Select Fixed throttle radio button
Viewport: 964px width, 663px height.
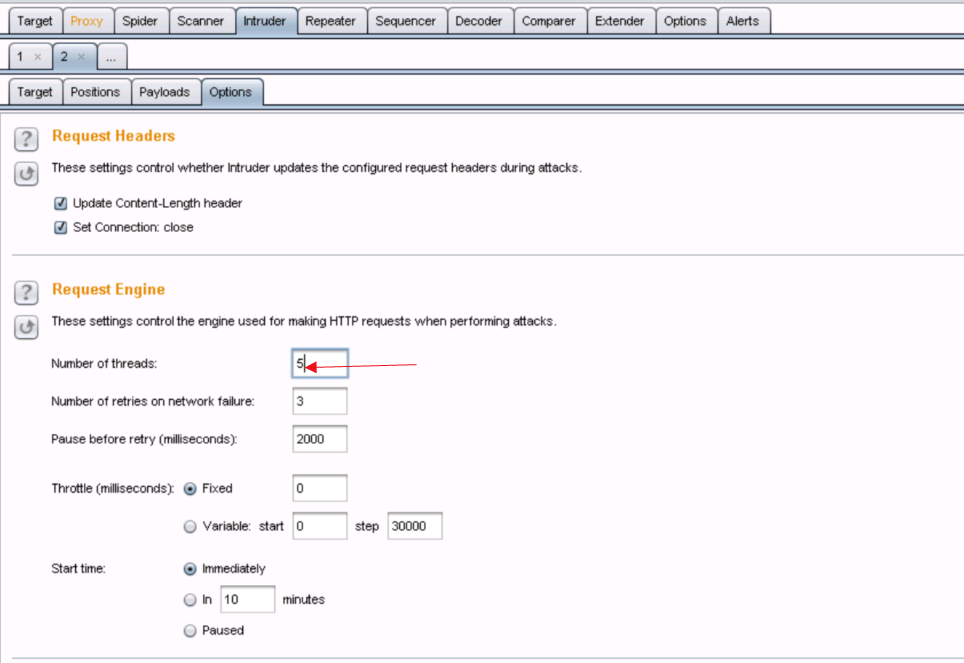190,489
